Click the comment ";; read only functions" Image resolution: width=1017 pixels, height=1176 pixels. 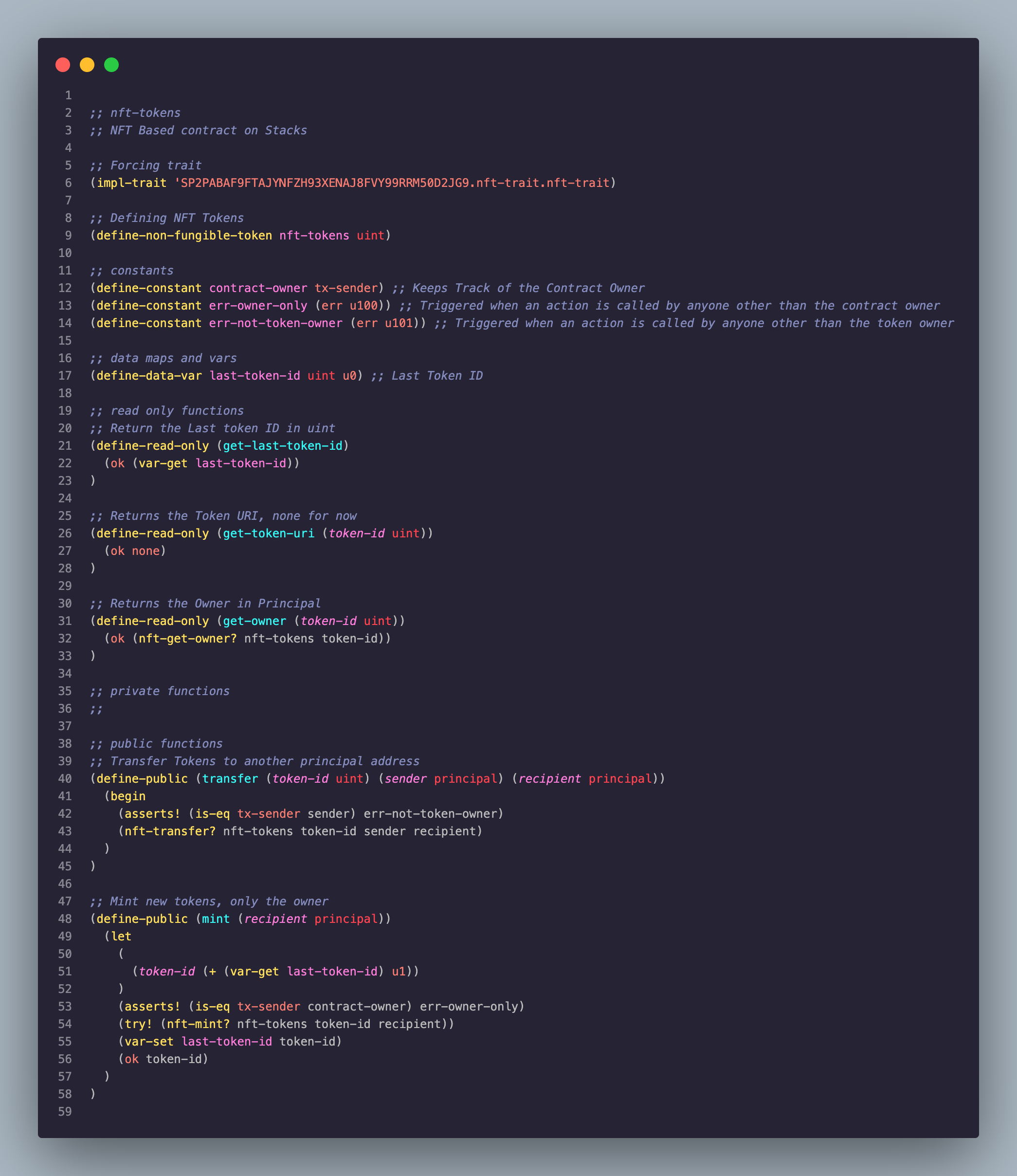click(x=167, y=411)
